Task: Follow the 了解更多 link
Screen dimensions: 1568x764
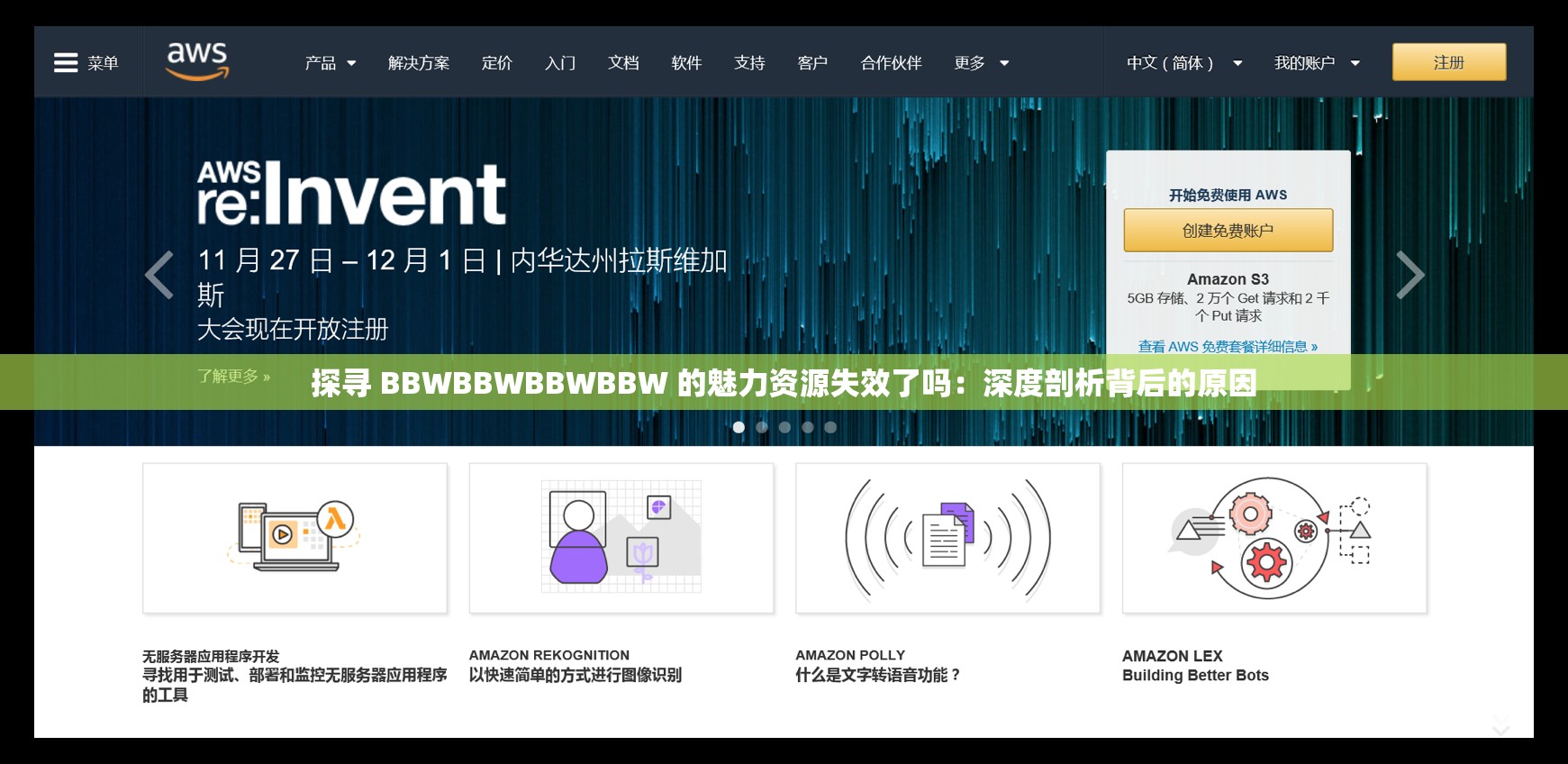Action: point(234,377)
